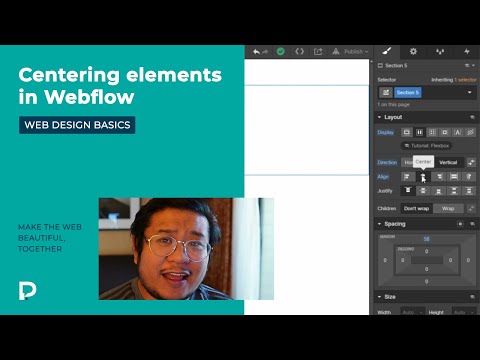
Task: Click the Redo arrow in the top bar
Action: pos(265,52)
